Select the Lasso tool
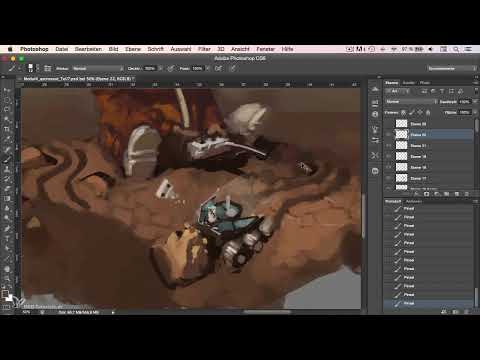Viewport: 480px width, 360px height. [7, 110]
